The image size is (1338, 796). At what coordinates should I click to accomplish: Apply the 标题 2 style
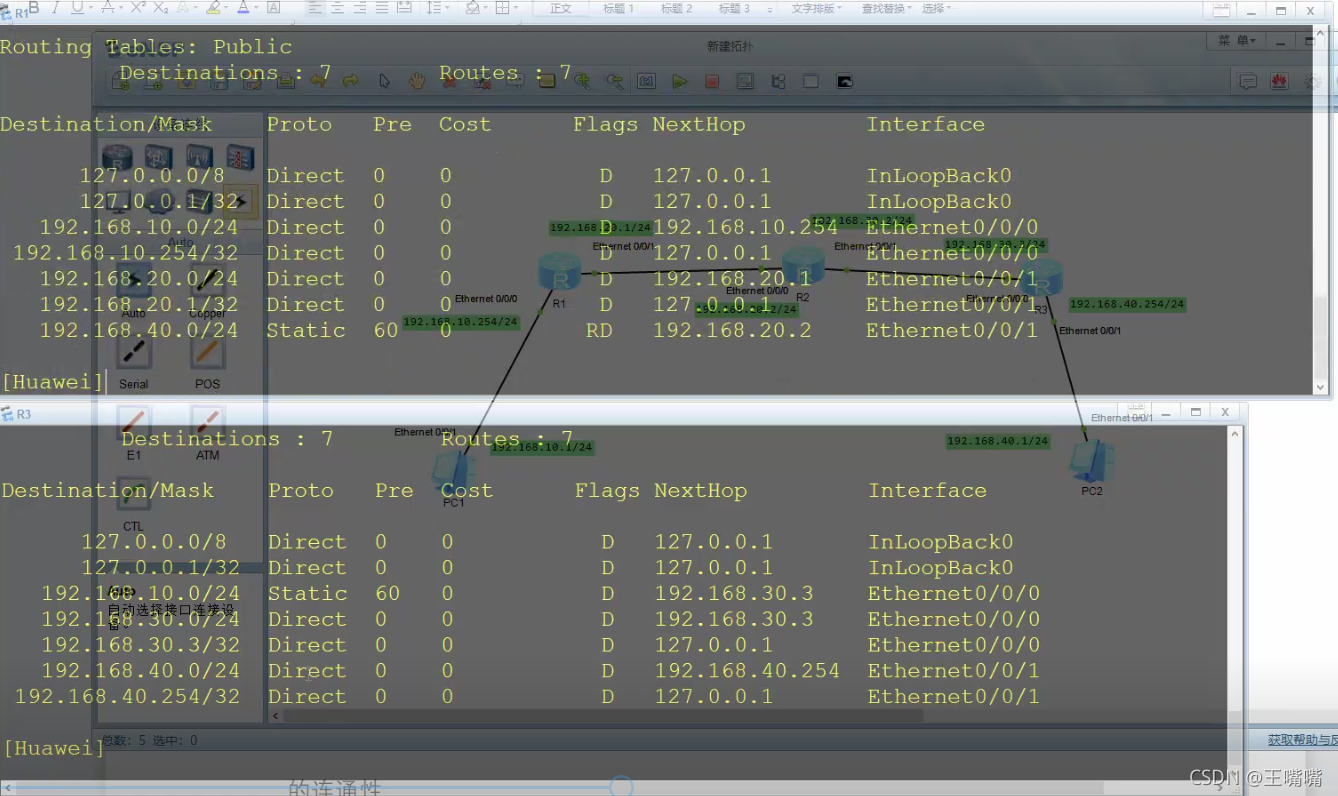[676, 9]
